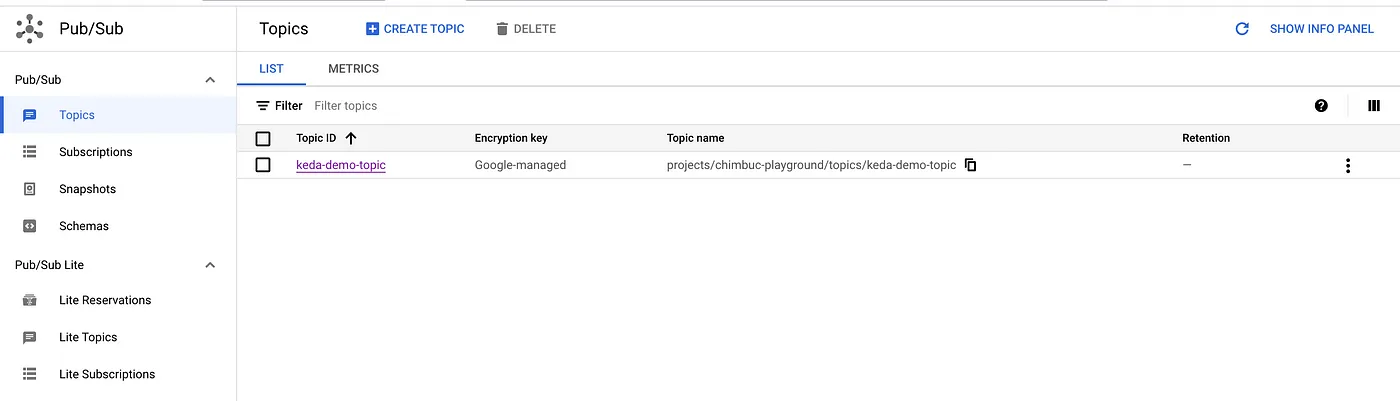Open the column display options icon
Viewport: 1400px width, 401px height.
click(x=1374, y=106)
